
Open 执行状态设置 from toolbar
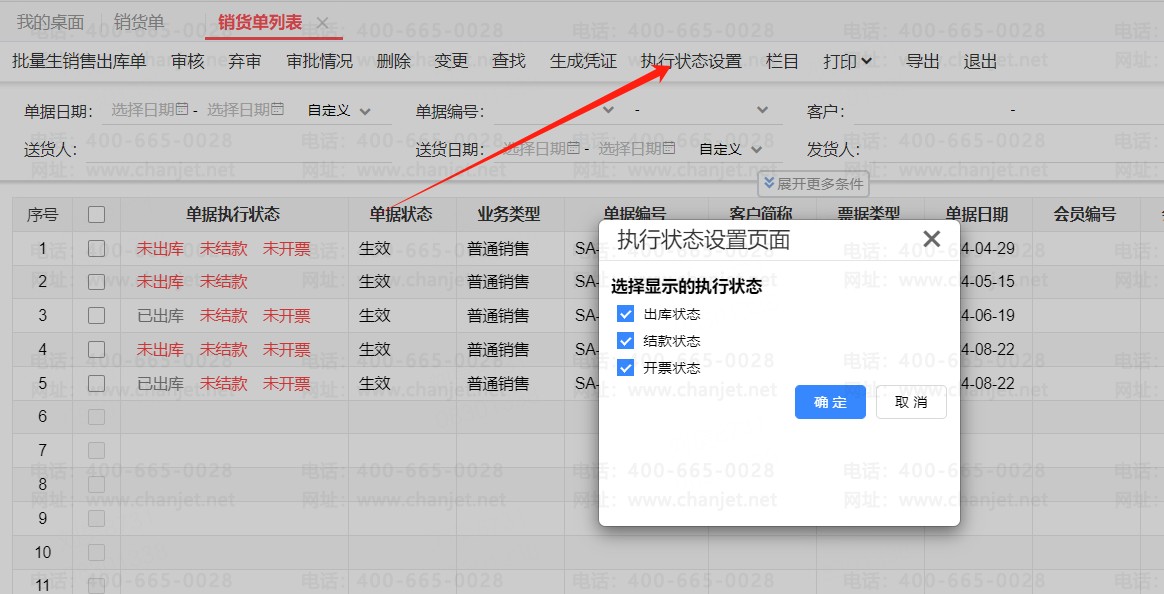coord(691,62)
